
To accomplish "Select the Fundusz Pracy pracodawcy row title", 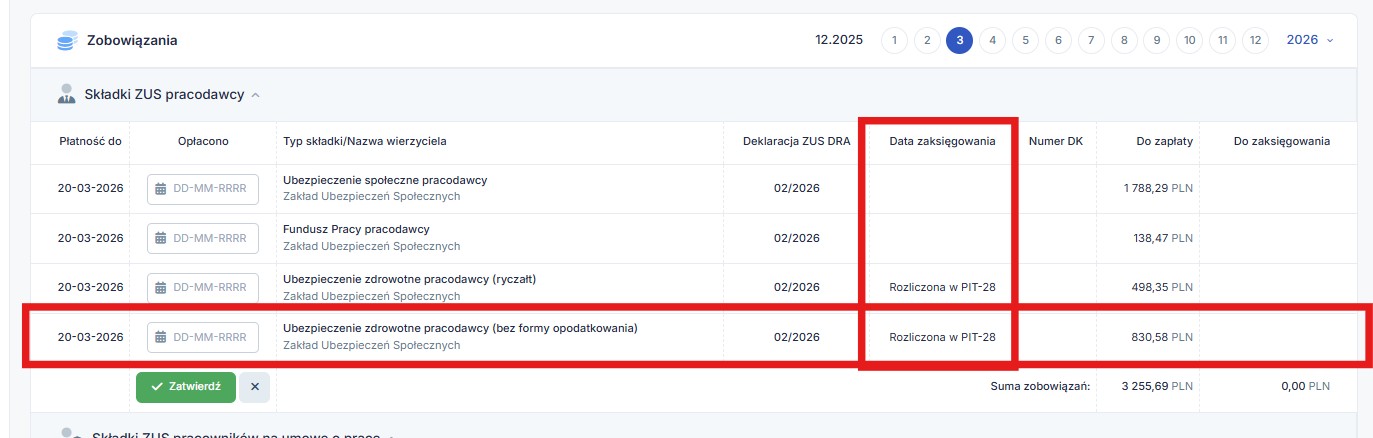I will pyautogui.click(x=356, y=229).
